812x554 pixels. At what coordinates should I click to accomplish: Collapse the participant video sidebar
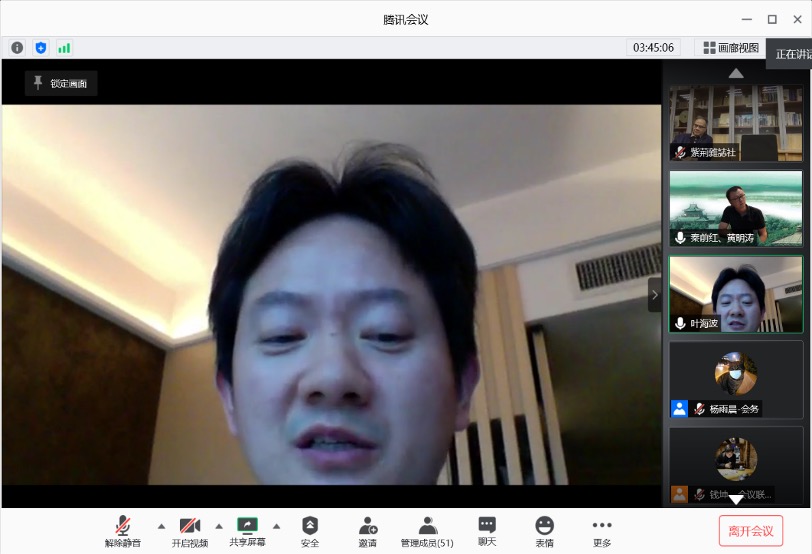click(654, 294)
